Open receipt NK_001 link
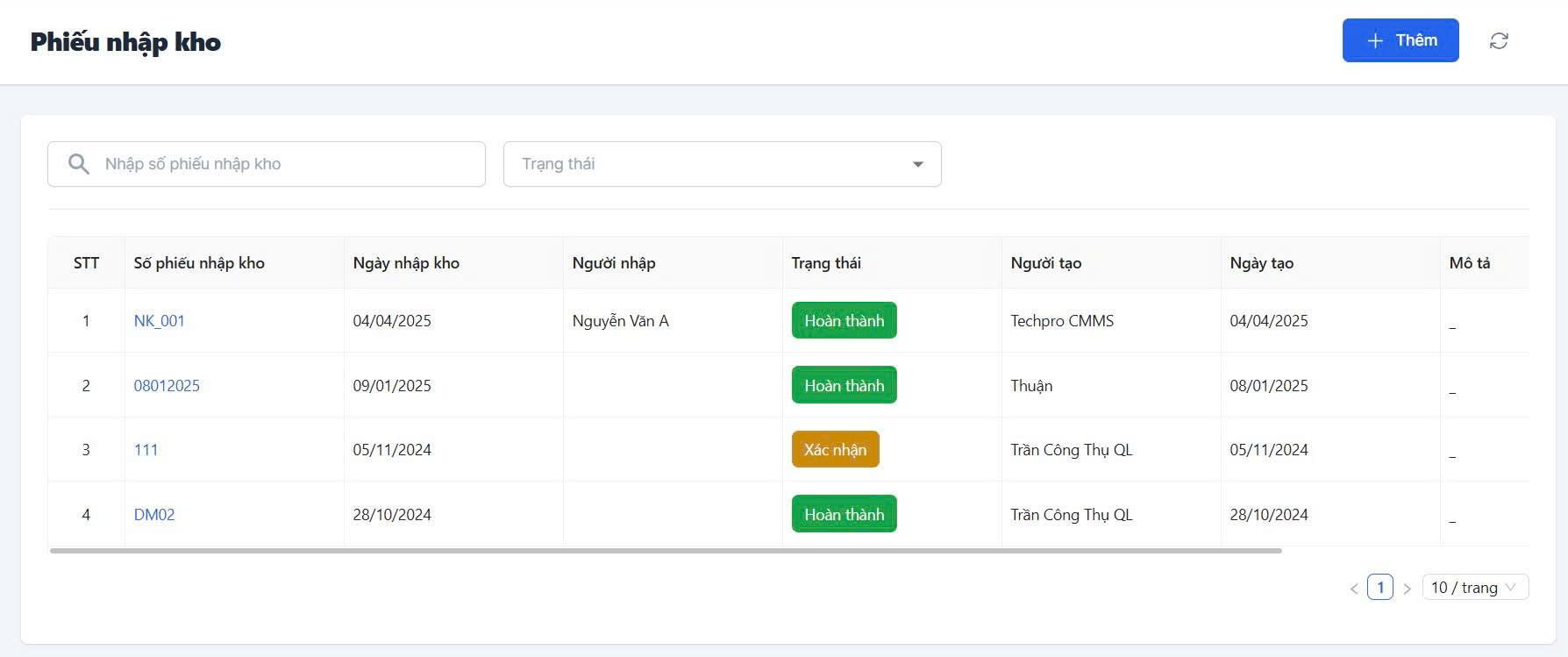 (159, 321)
